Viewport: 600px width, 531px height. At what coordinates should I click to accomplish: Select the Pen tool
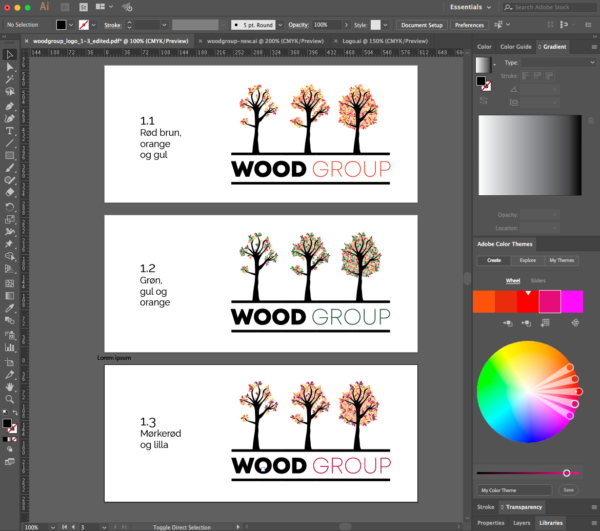[9, 105]
